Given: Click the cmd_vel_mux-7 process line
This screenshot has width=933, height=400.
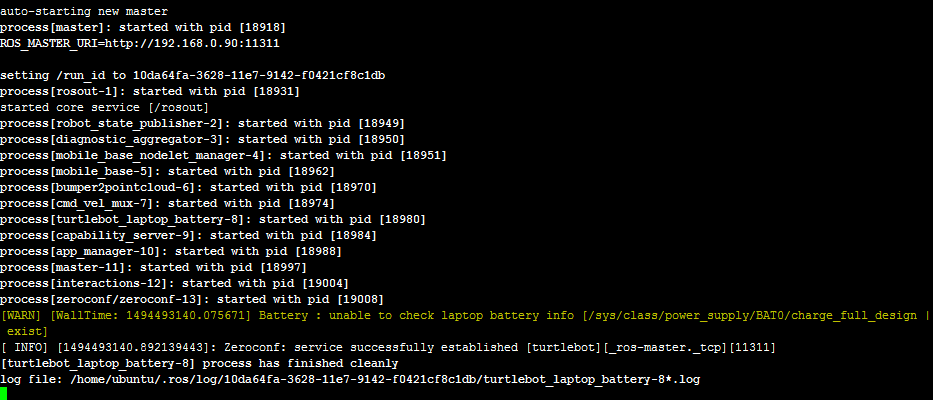Looking at the screenshot, I should coord(168,204).
